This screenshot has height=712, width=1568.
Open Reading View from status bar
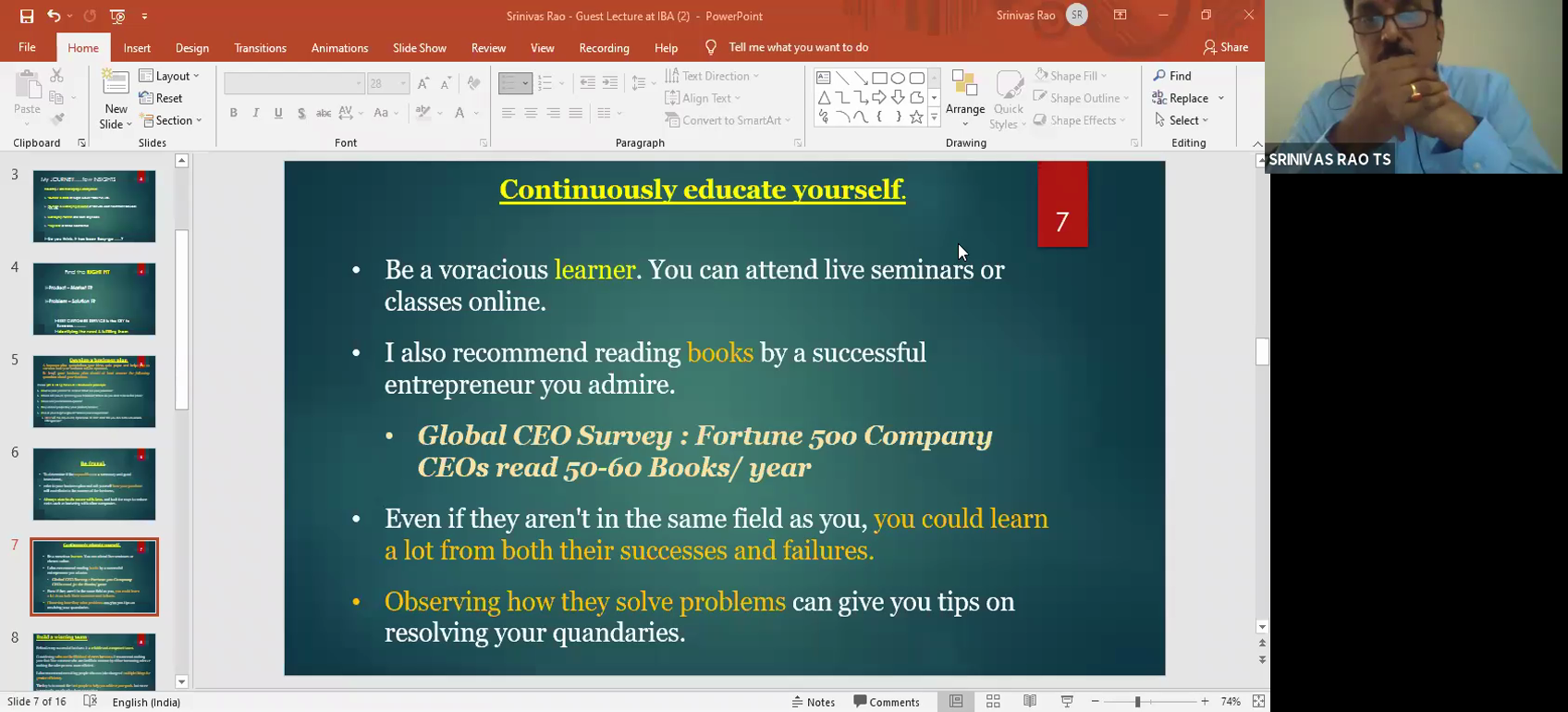tap(1030, 702)
